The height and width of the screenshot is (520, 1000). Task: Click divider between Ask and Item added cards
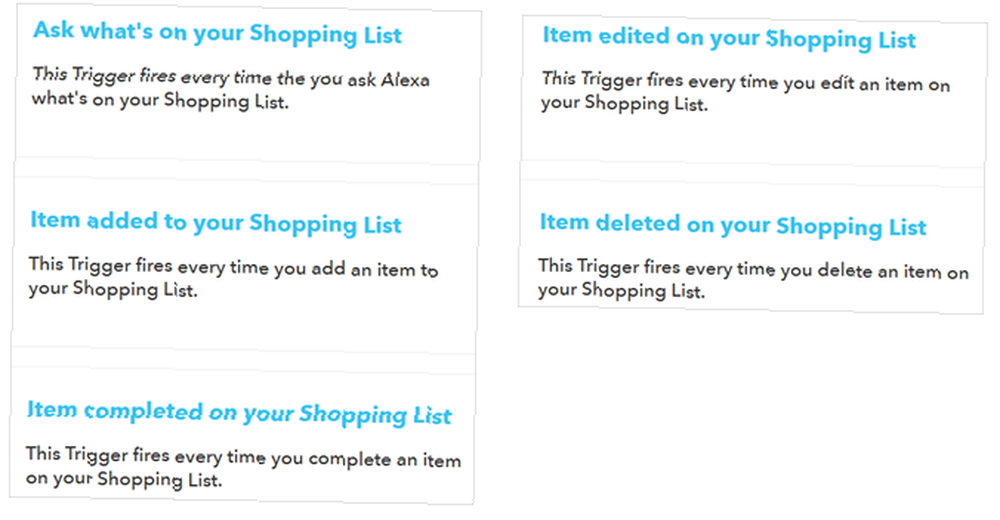[246, 172]
